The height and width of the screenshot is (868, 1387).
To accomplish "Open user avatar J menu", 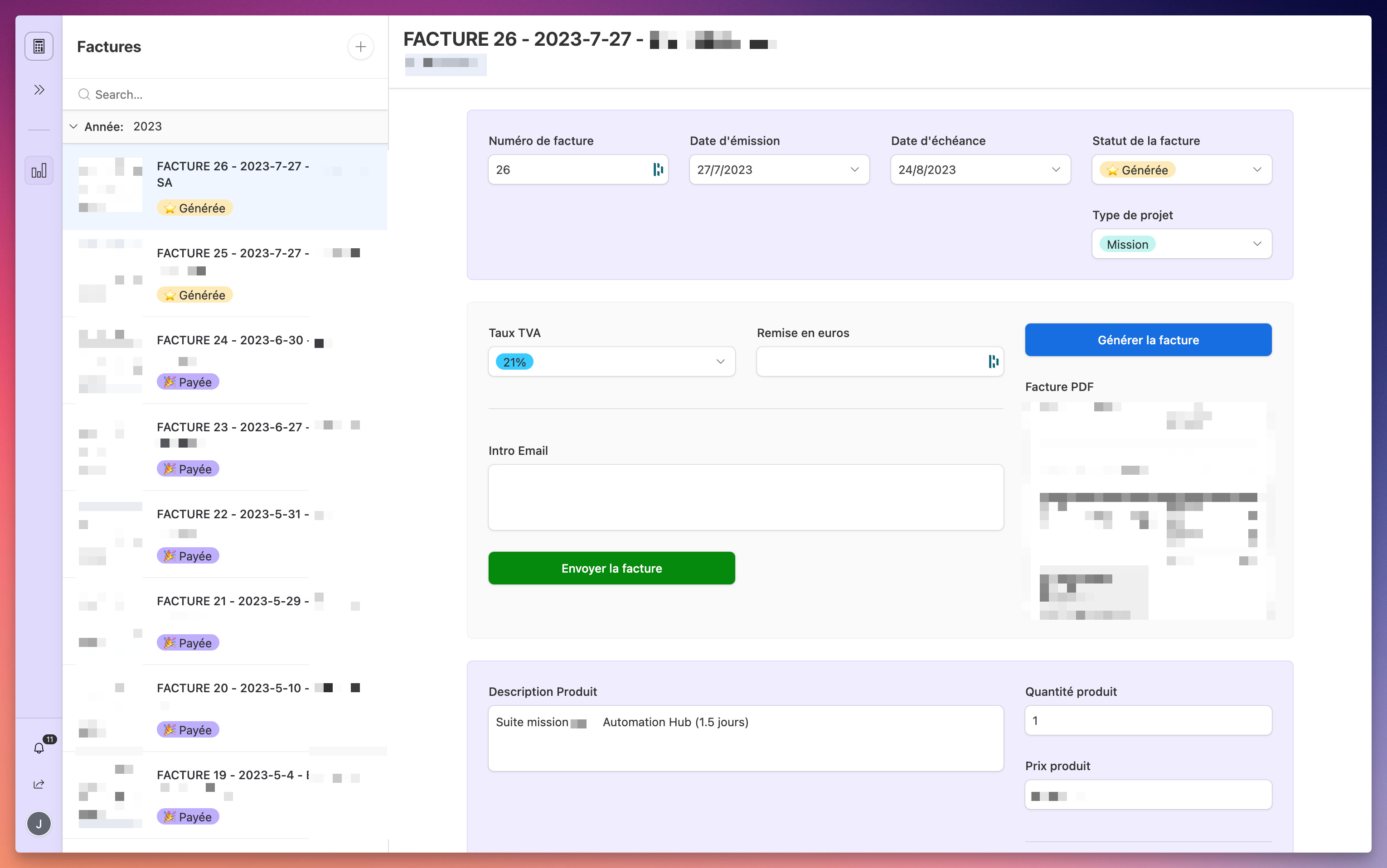I will tap(39, 824).
